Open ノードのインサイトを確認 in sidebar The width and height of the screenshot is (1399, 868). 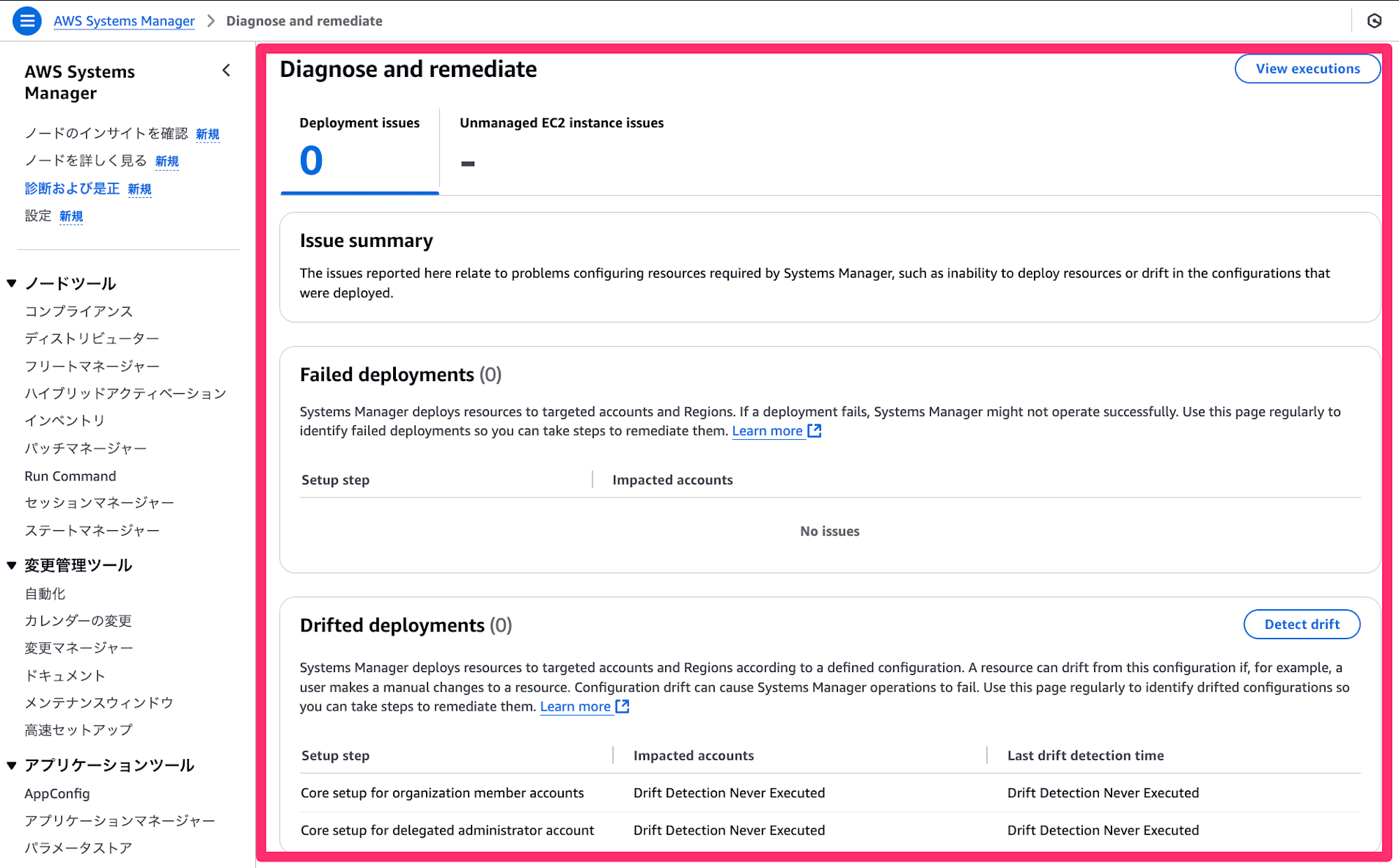(106, 133)
